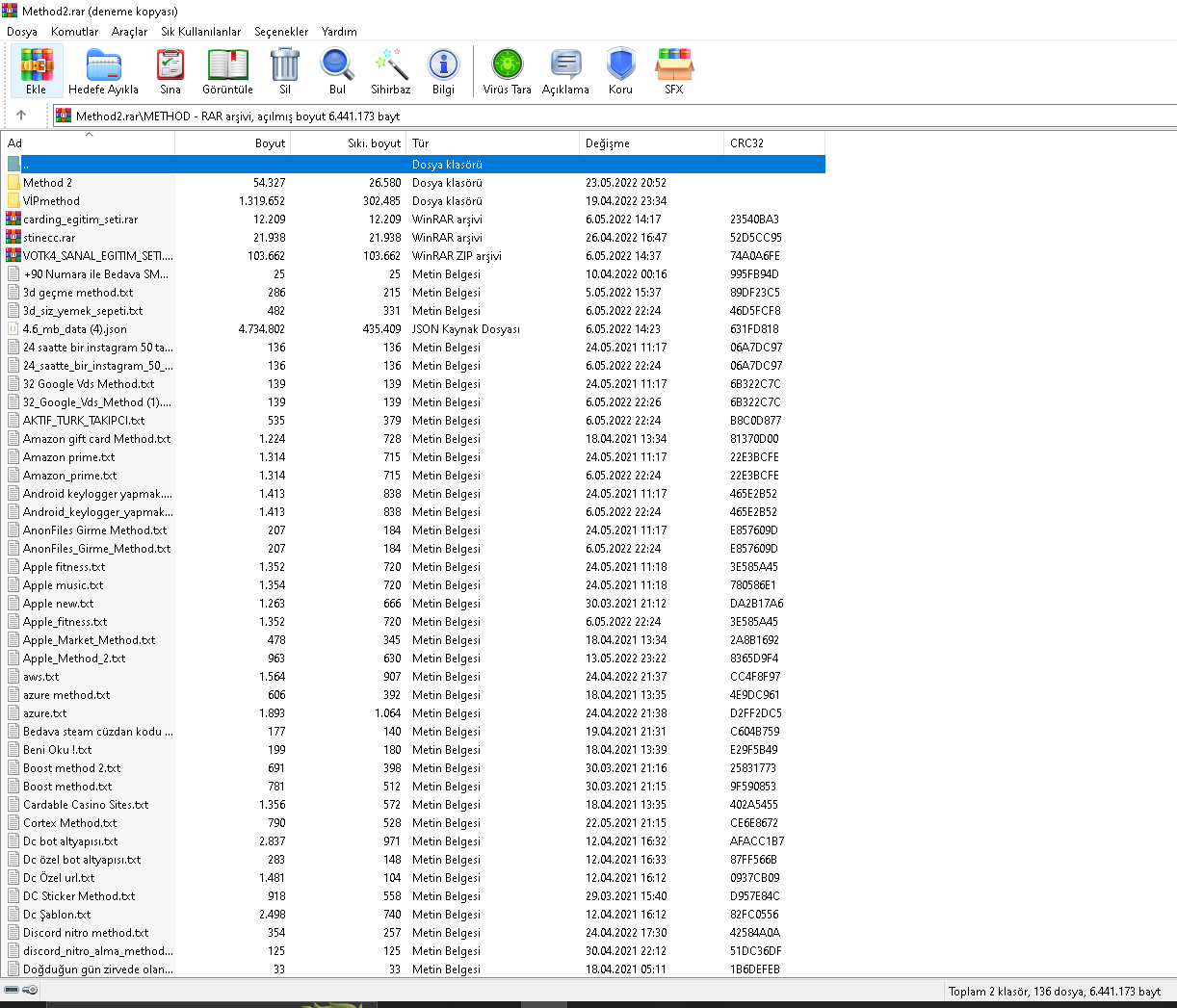
Task: Open the Yardım menu
Action: 339,32
